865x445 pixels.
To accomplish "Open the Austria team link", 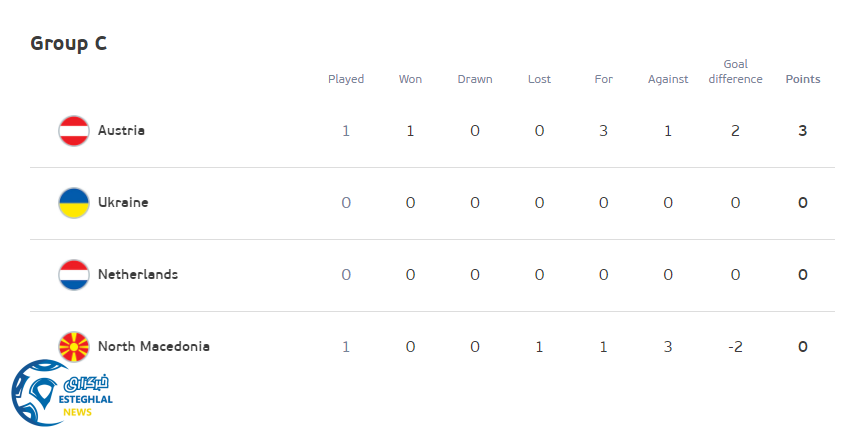I will coord(121,131).
